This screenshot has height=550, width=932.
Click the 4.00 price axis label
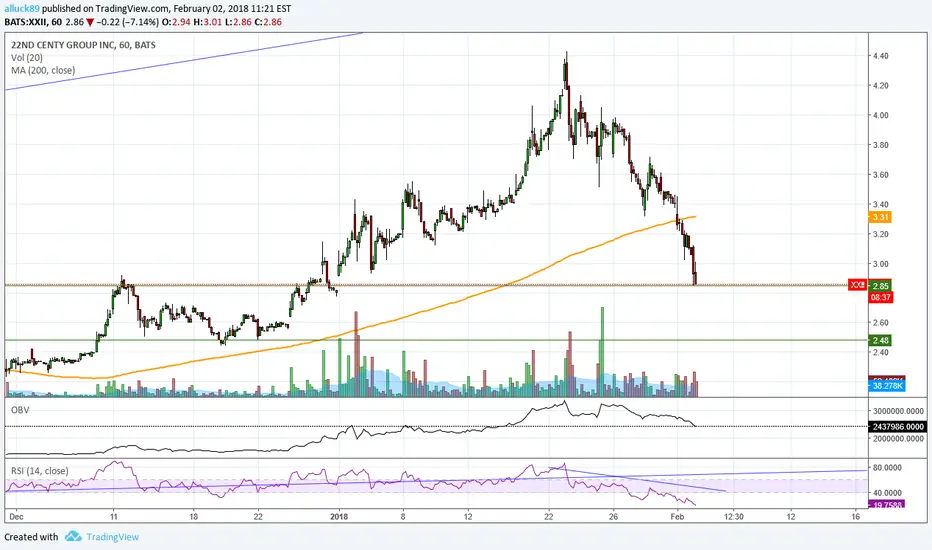tap(880, 115)
